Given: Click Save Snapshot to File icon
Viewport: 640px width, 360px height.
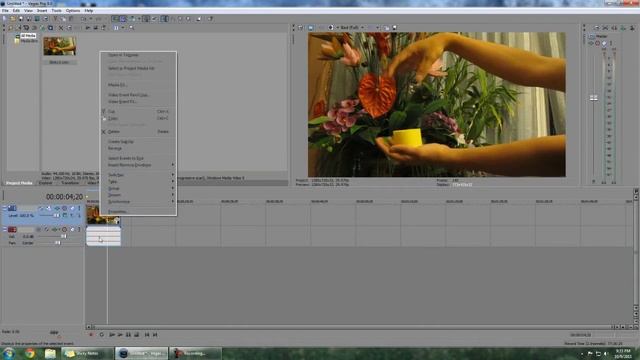Looking at the screenshot, I should pyautogui.click(x=395, y=28).
